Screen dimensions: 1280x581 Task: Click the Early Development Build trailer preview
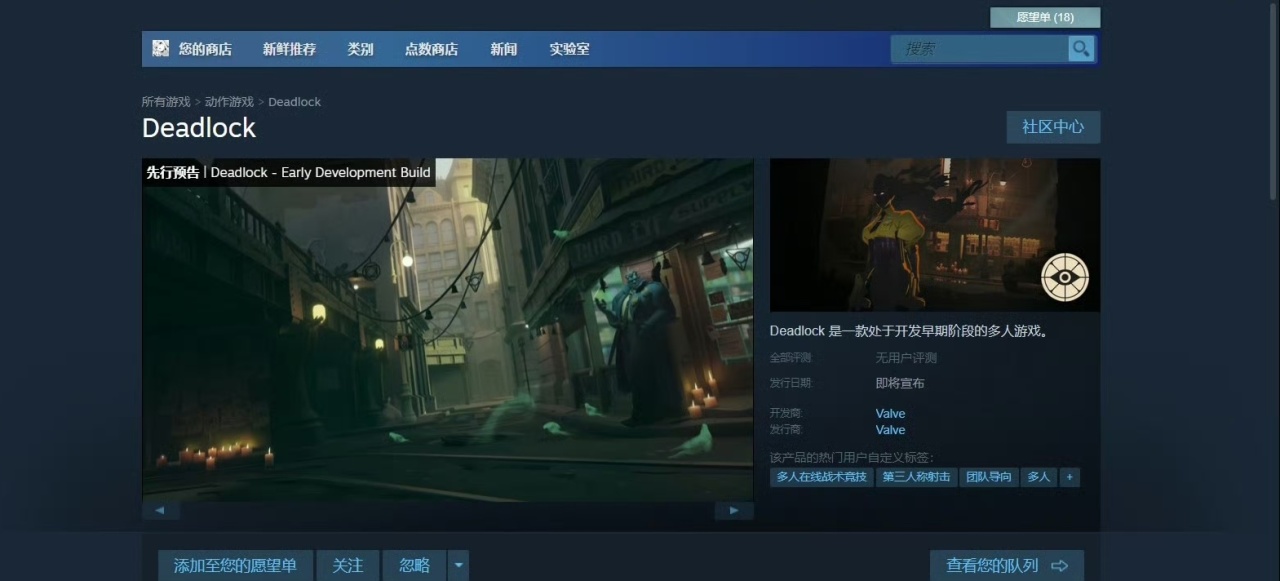point(448,330)
